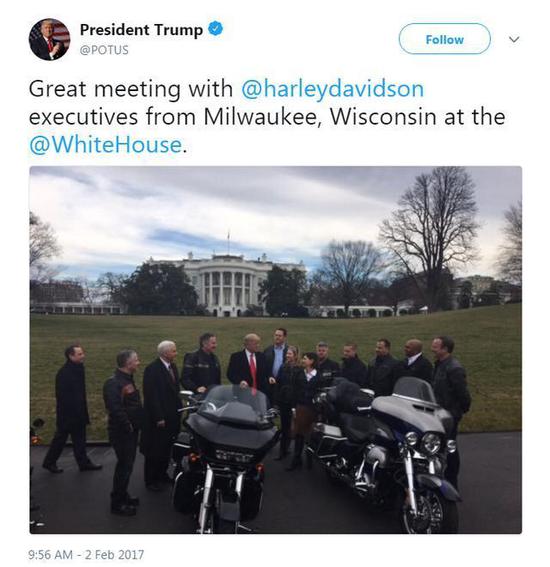Open the @WhiteHouse mention link
550x567 pixels.
click(x=105, y=145)
